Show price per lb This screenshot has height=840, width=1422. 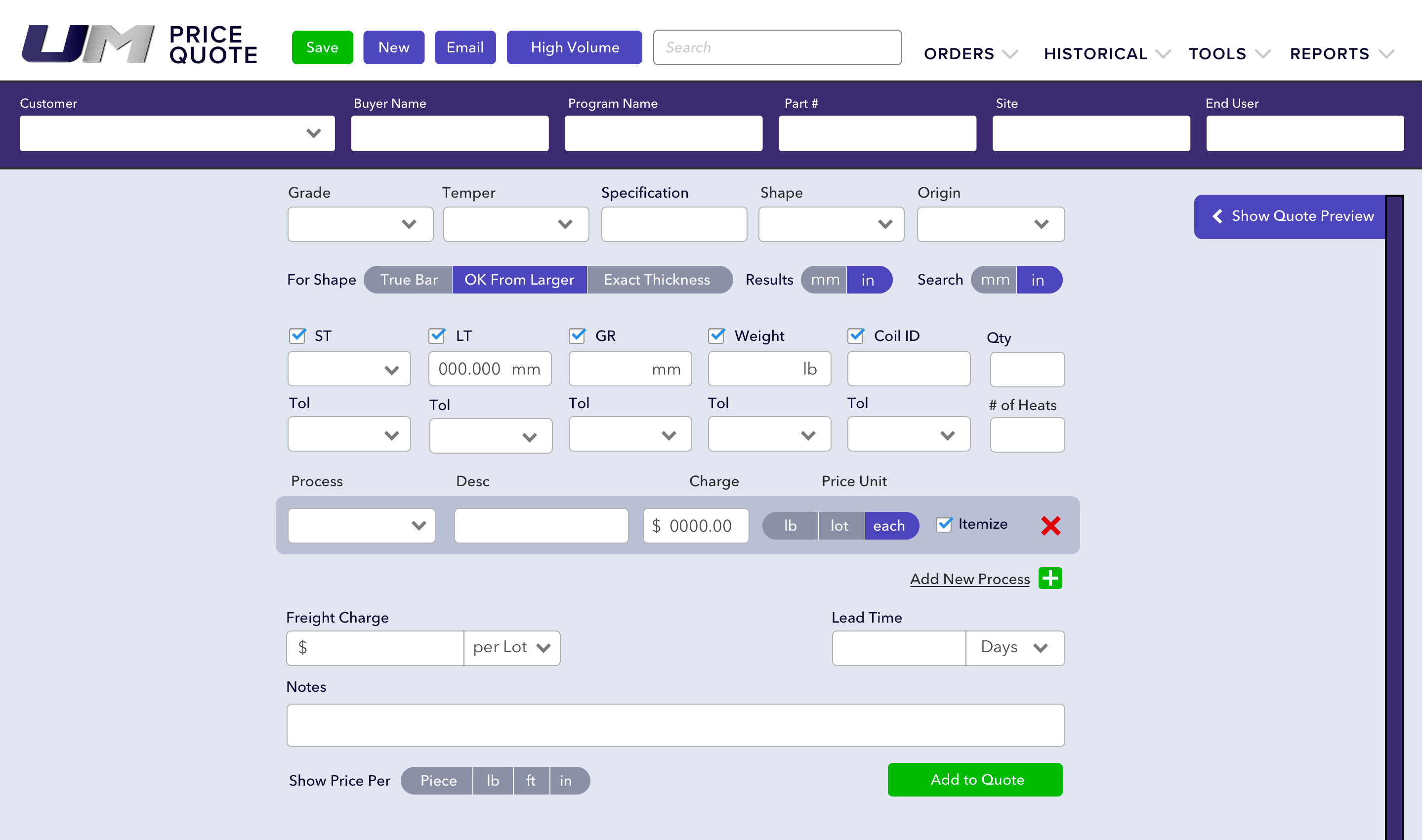[493, 781]
